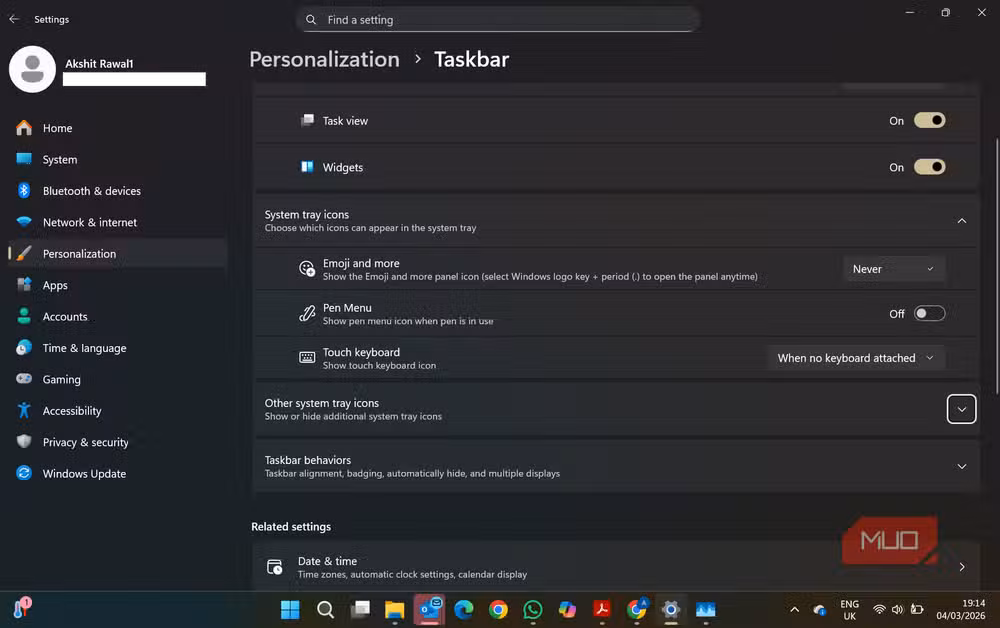Viewport: 1000px width, 628px height.
Task: Open the Chrome profile icon with the A badge
Action: (x=636, y=610)
